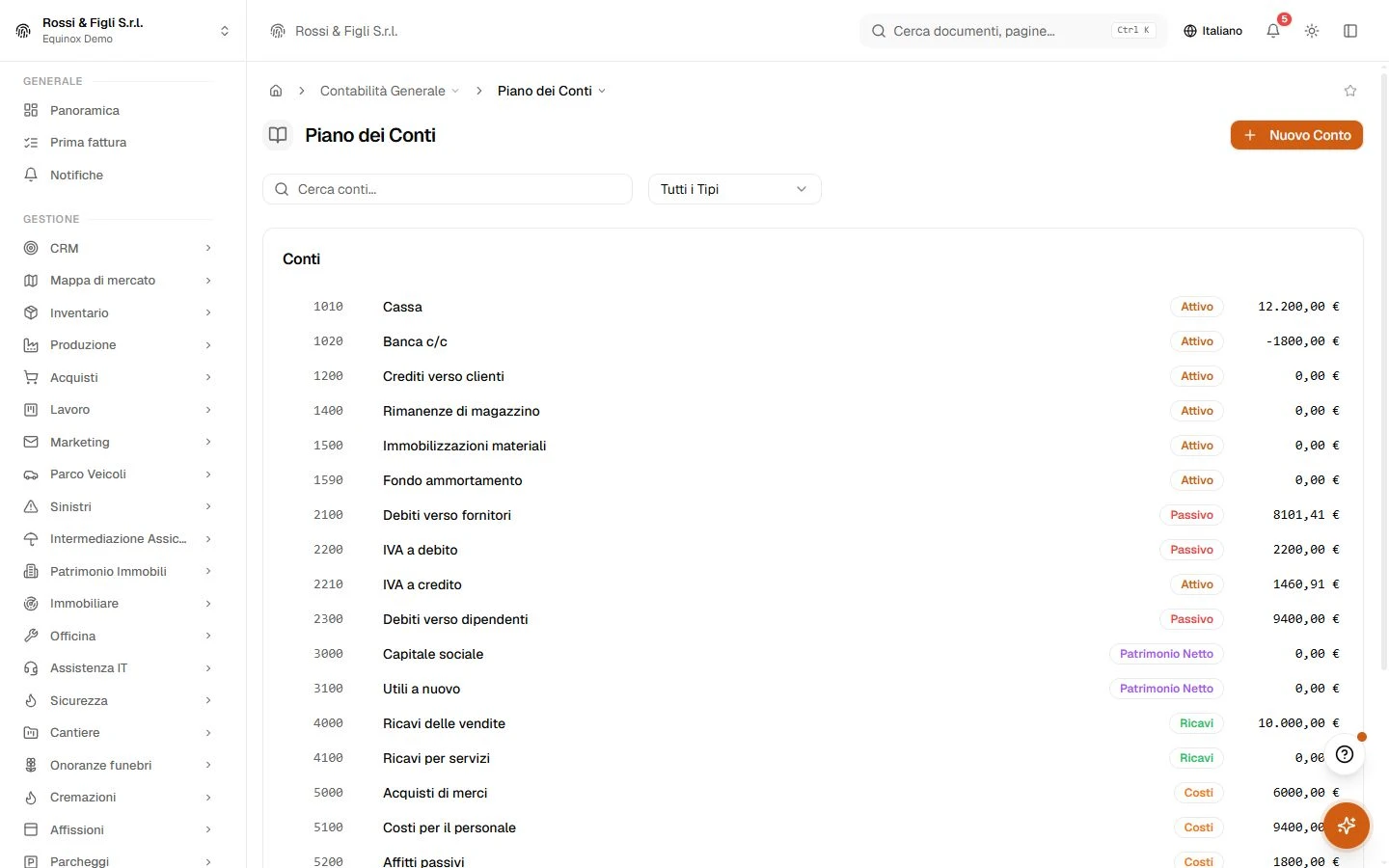Click the Officina wrench icon

[x=31, y=636]
